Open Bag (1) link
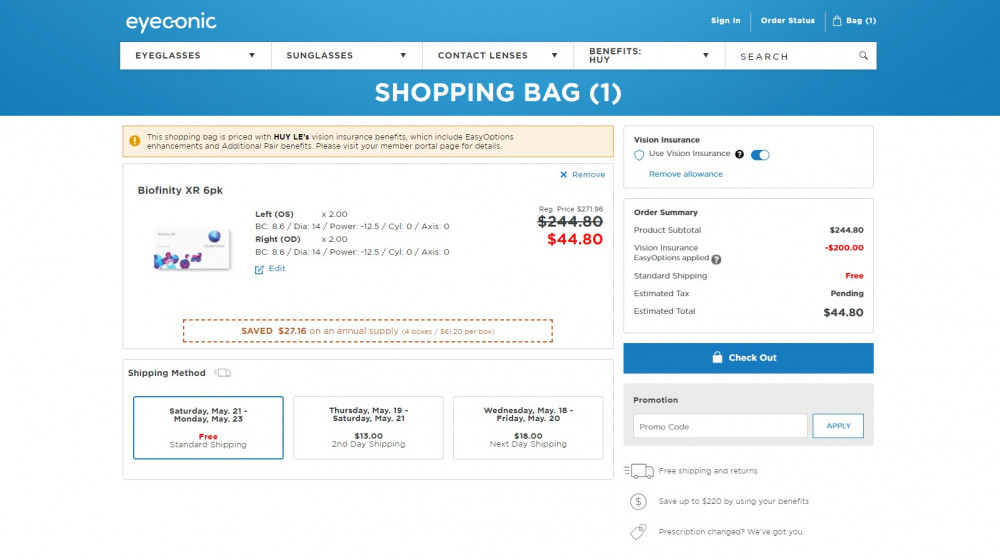 tap(861, 20)
